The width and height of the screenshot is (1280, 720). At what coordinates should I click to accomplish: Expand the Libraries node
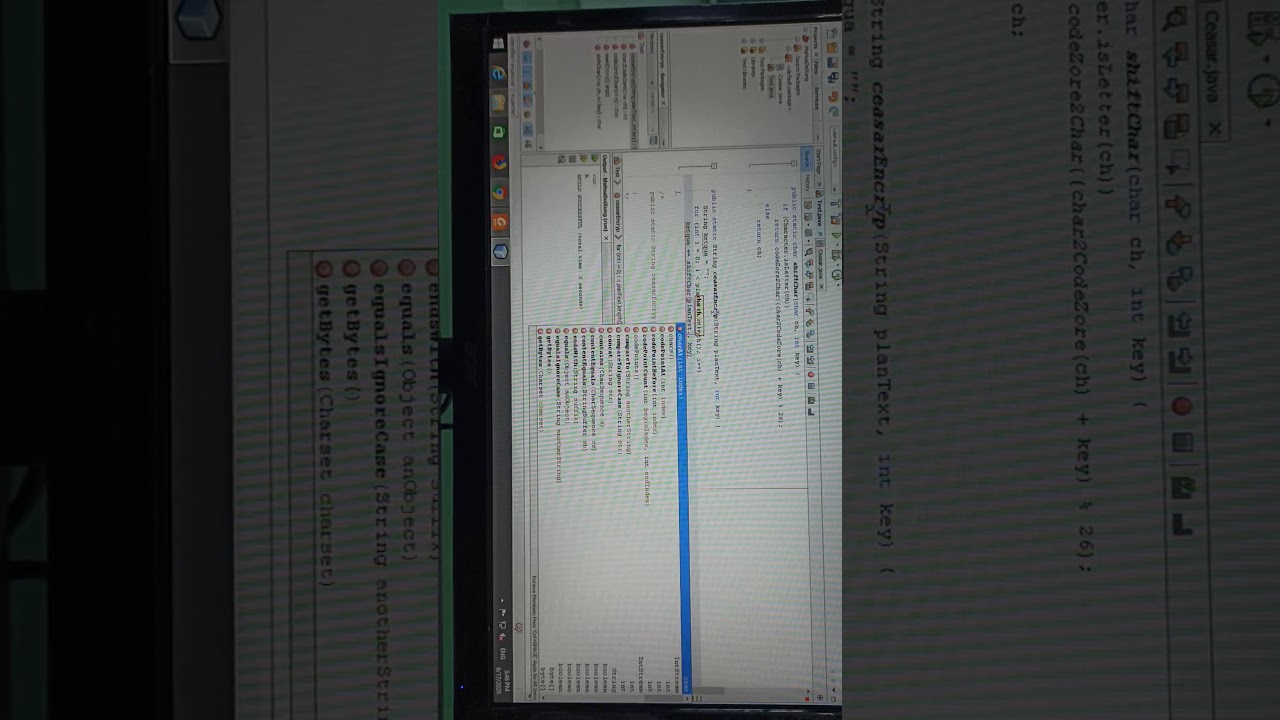[753, 40]
